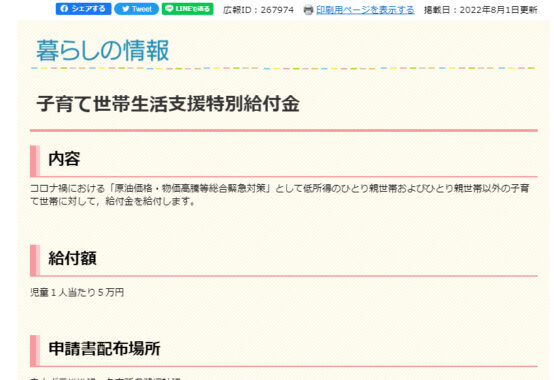Click the Twitter bird icon
554x380 pixels.
tap(125, 9)
